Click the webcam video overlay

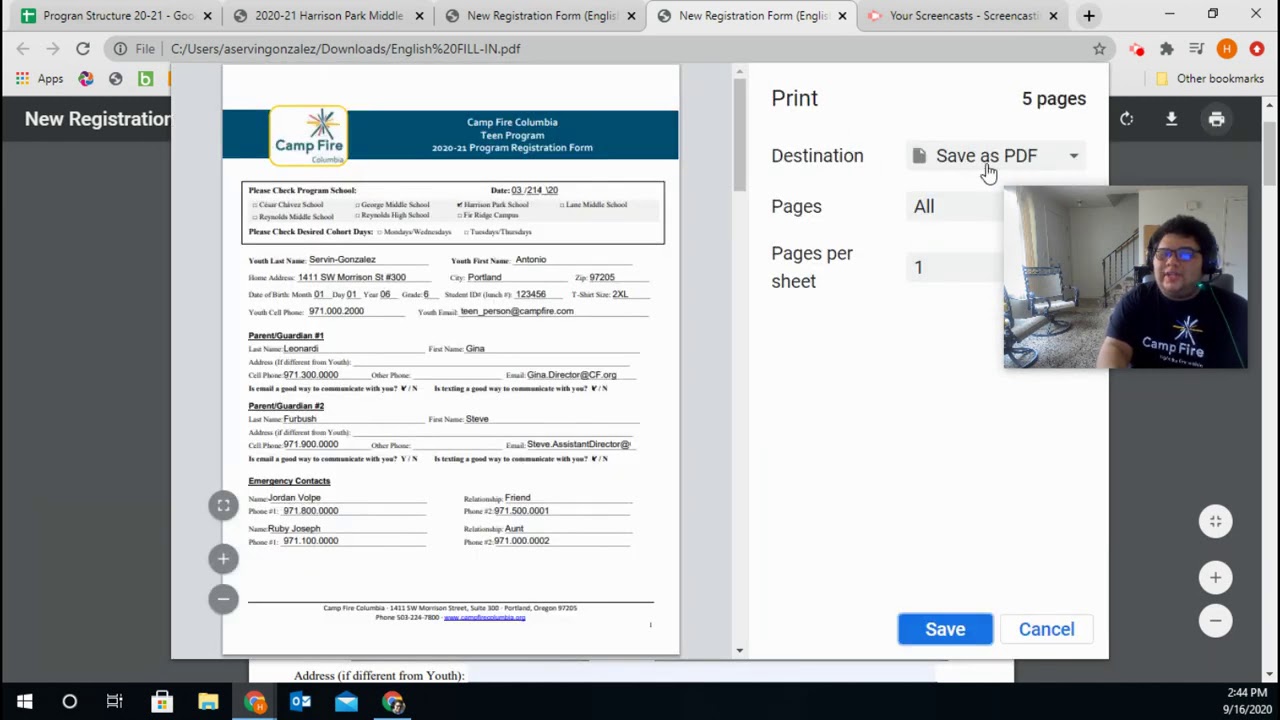[x=1125, y=278]
